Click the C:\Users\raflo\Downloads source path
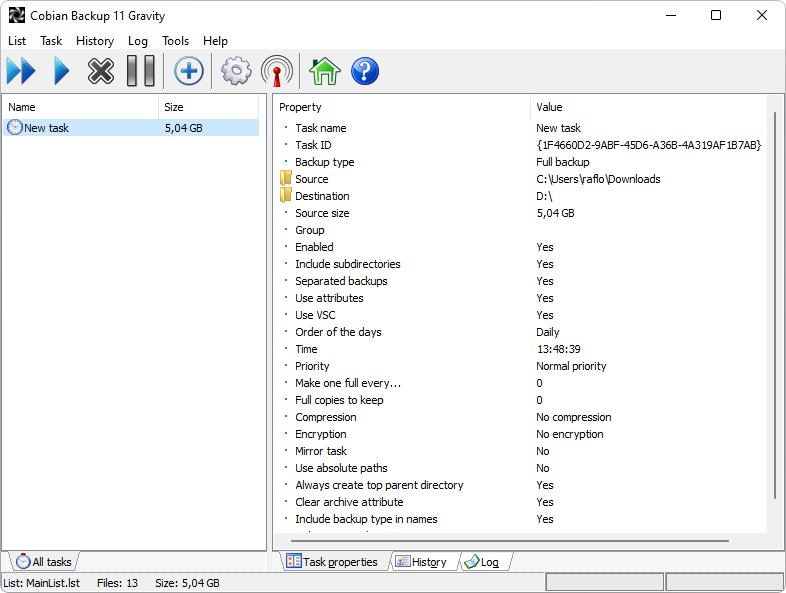Image resolution: width=786 pixels, height=593 pixels. [x=598, y=179]
